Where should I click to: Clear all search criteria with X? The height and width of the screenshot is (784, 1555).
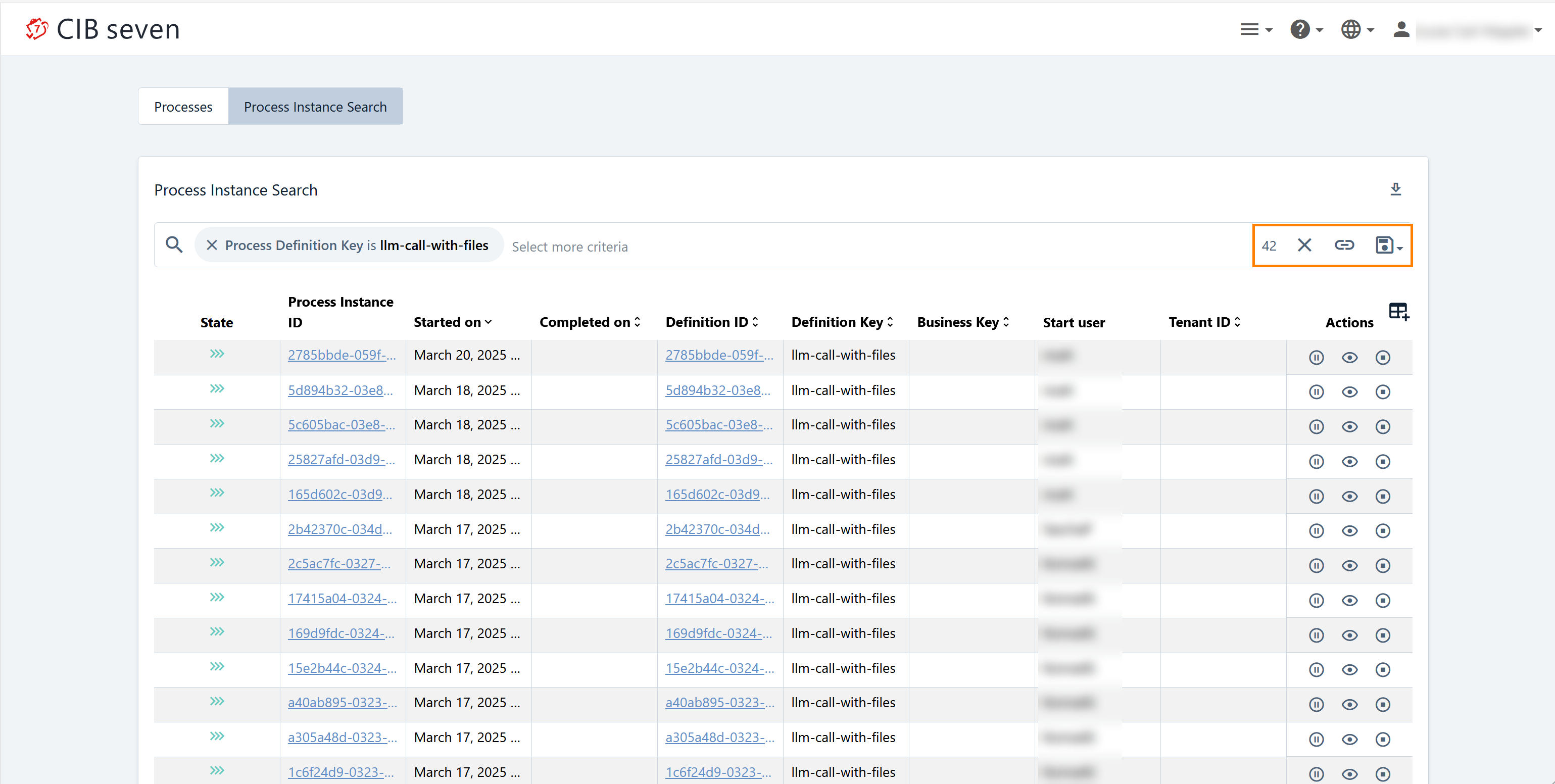[x=1304, y=245]
